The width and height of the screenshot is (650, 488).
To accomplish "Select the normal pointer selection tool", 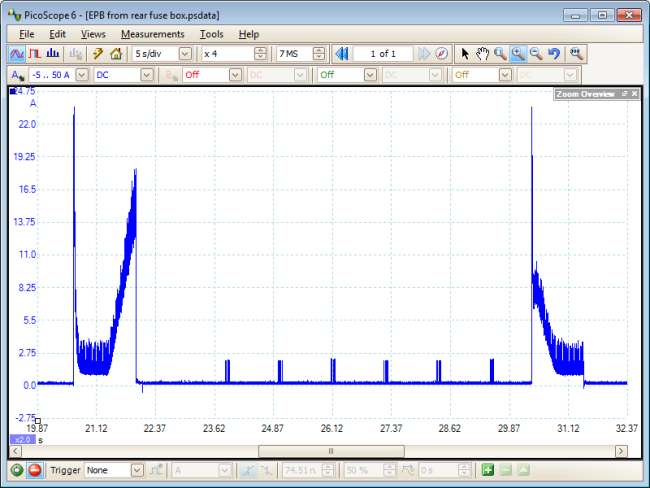I will tap(465, 54).
